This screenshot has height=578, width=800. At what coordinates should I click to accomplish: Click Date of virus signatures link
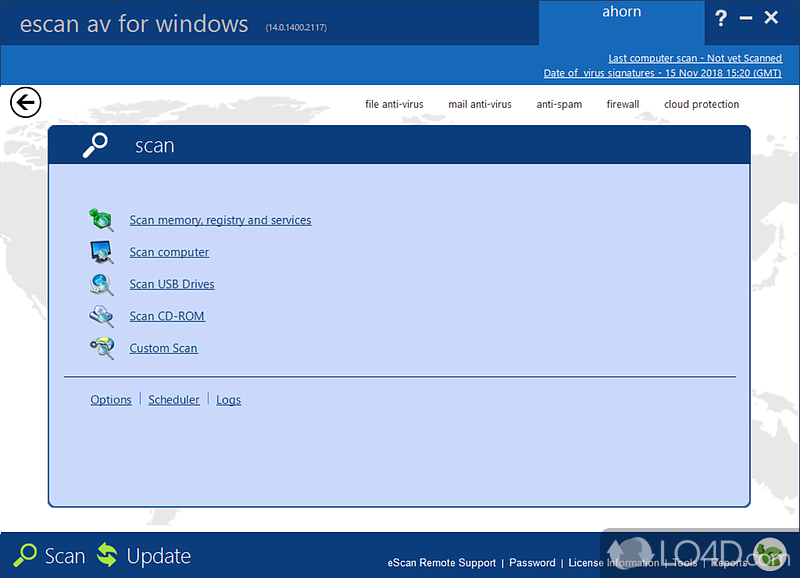[662, 73]
